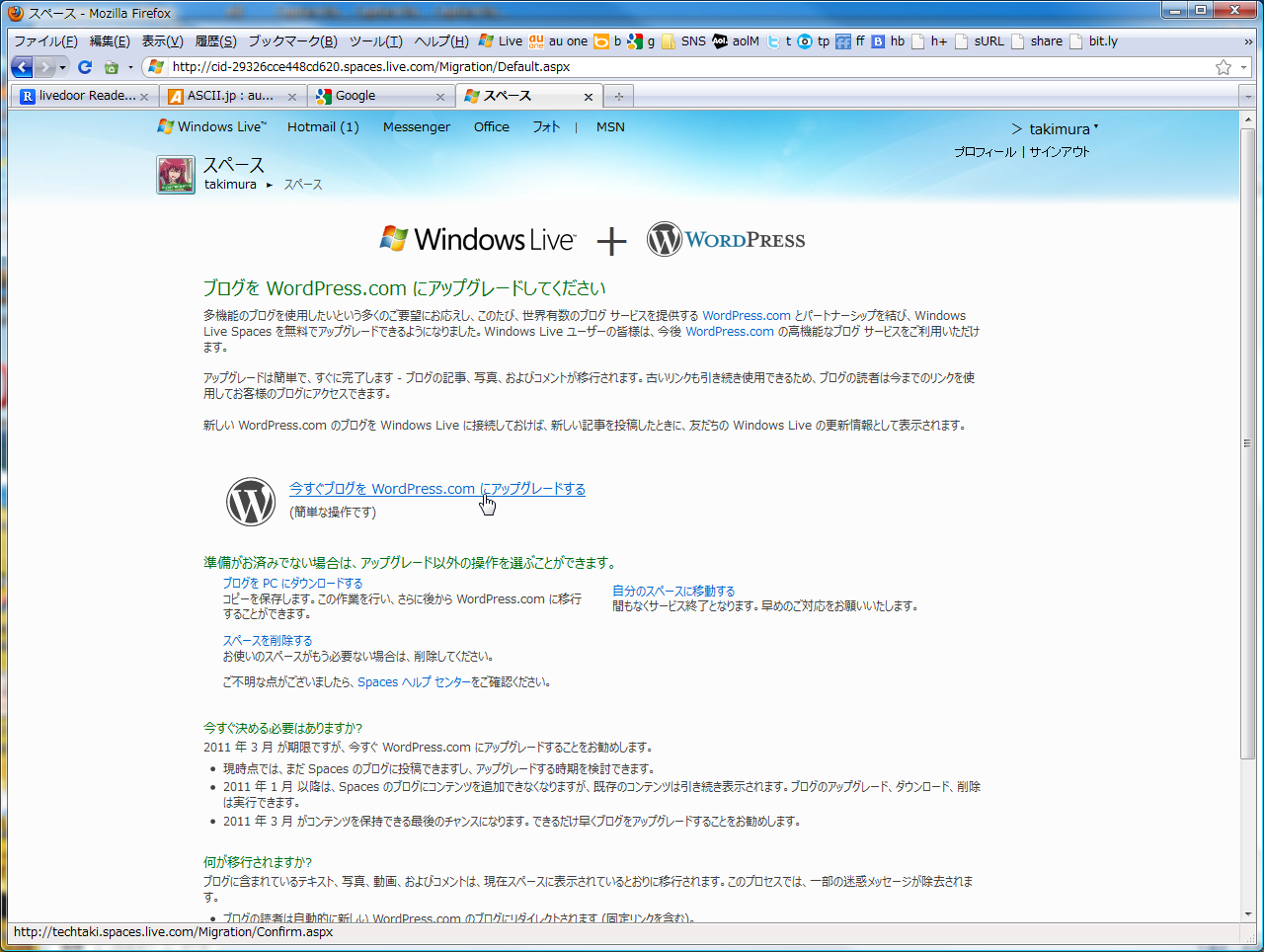Click the forward navigation button
The image size is (1264, 952).
pyautogui.click(x=45, y=67)
